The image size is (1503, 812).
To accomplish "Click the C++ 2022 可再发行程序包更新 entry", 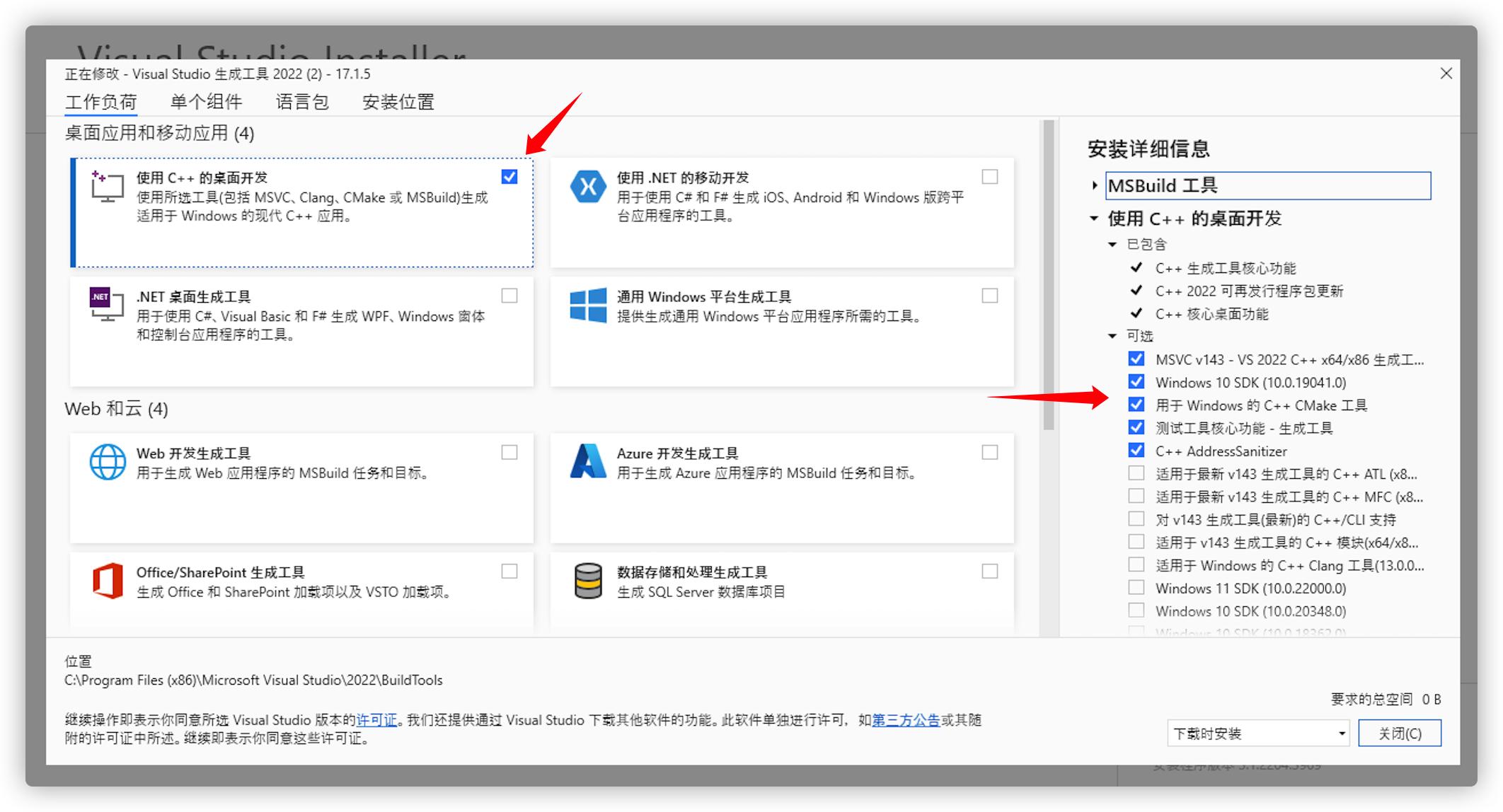I will tap(1249, 291).
